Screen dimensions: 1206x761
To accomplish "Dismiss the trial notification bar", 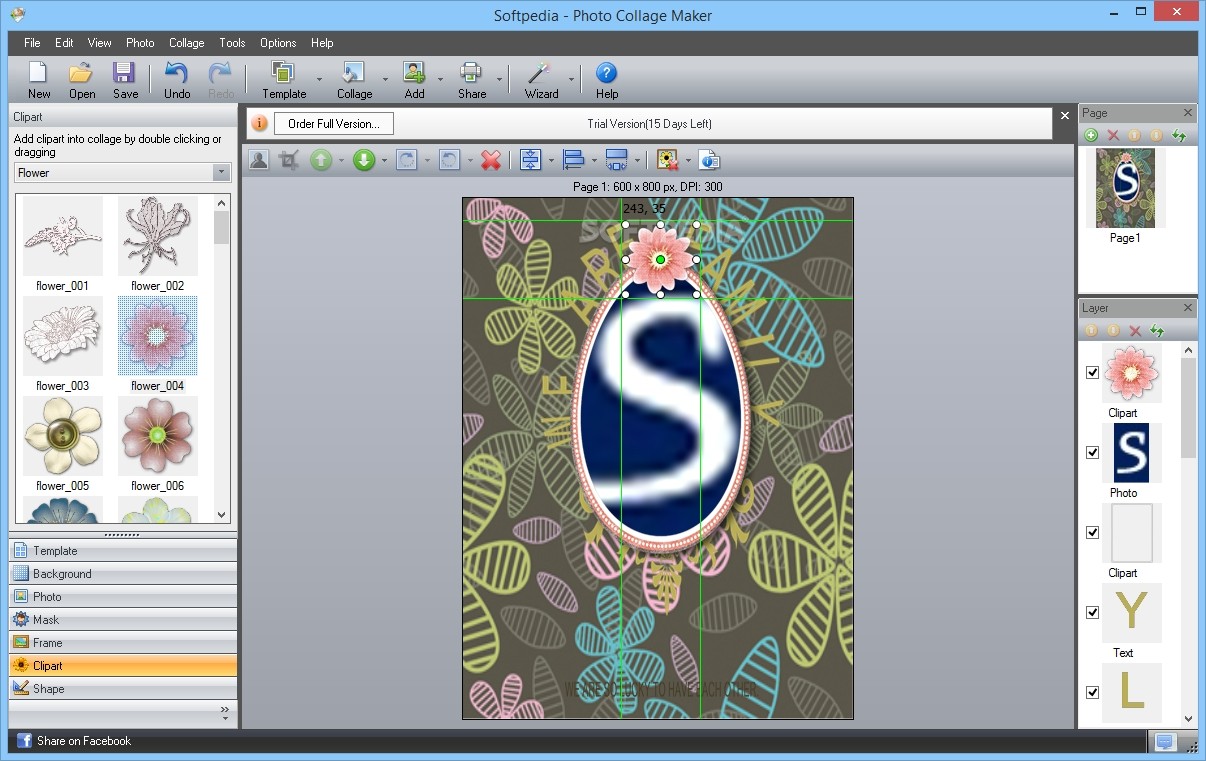I will pos(1065,117).
